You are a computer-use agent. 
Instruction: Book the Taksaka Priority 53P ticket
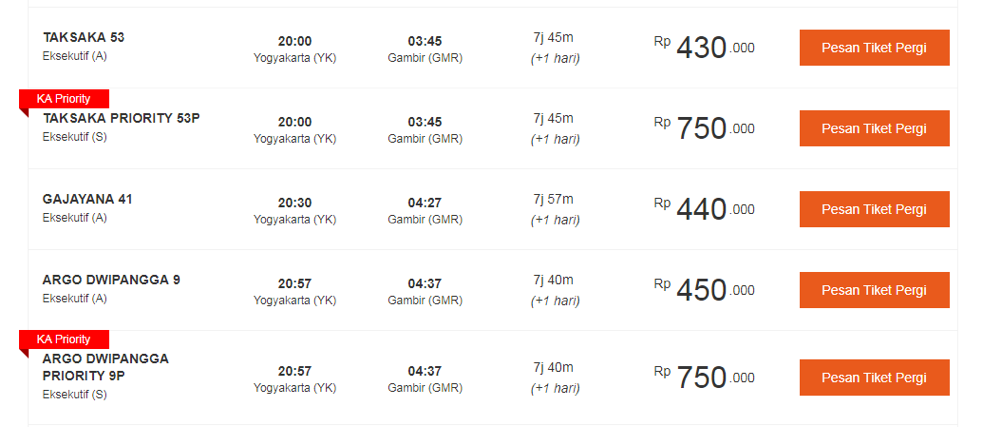tap(874, 129)
